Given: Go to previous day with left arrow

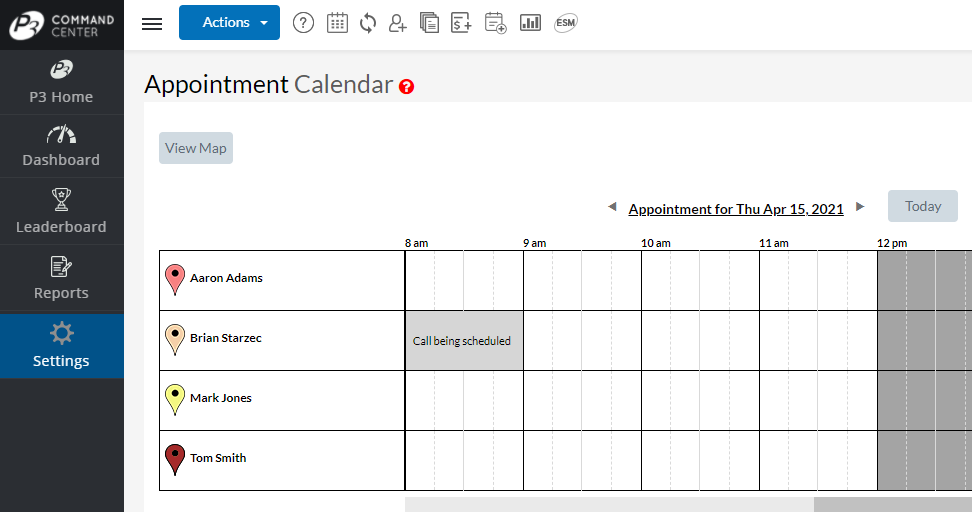Looking at the screenshot, I should click(x=612, y=207).
